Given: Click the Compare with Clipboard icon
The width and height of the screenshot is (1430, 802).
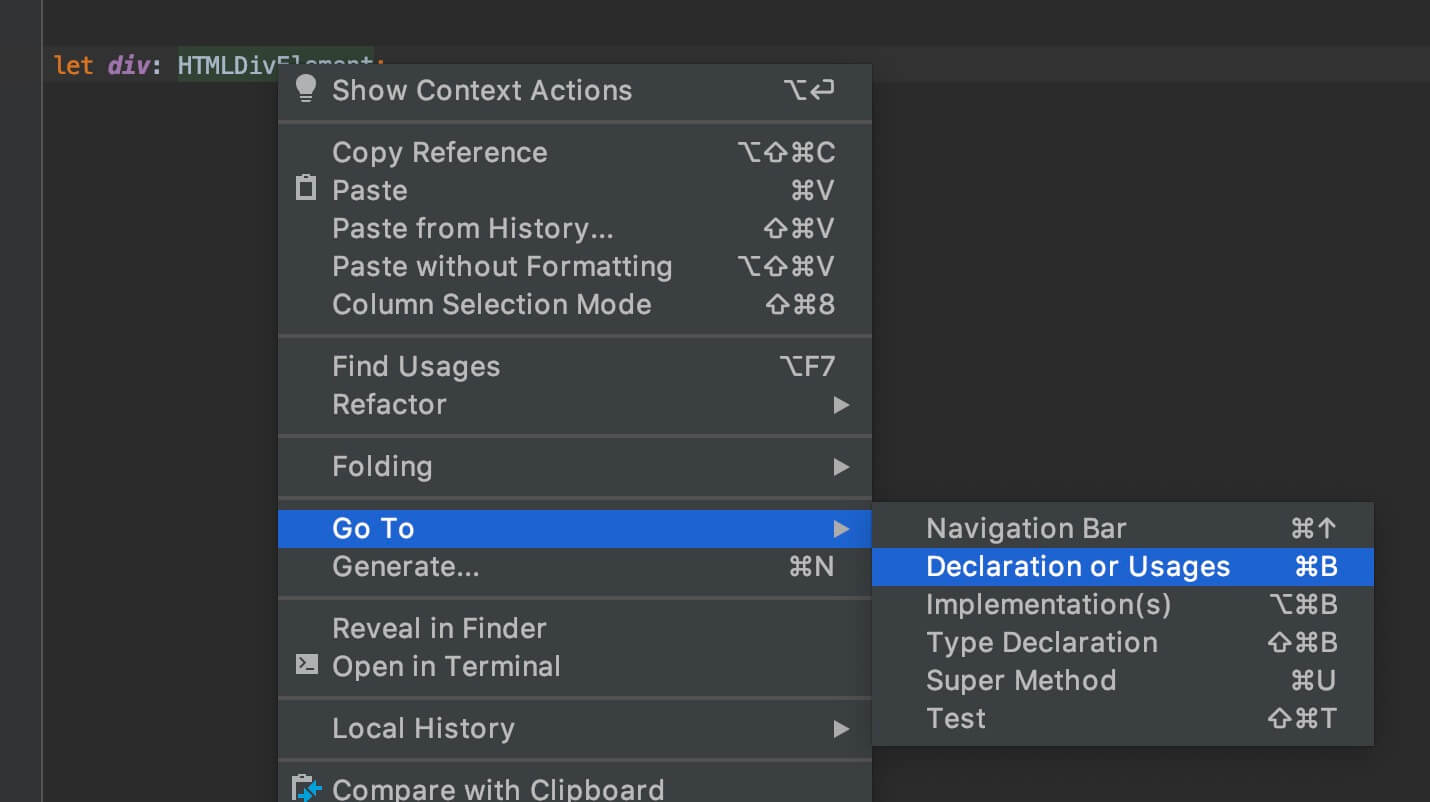Looking at the screenshot, I should click(307, 788).
